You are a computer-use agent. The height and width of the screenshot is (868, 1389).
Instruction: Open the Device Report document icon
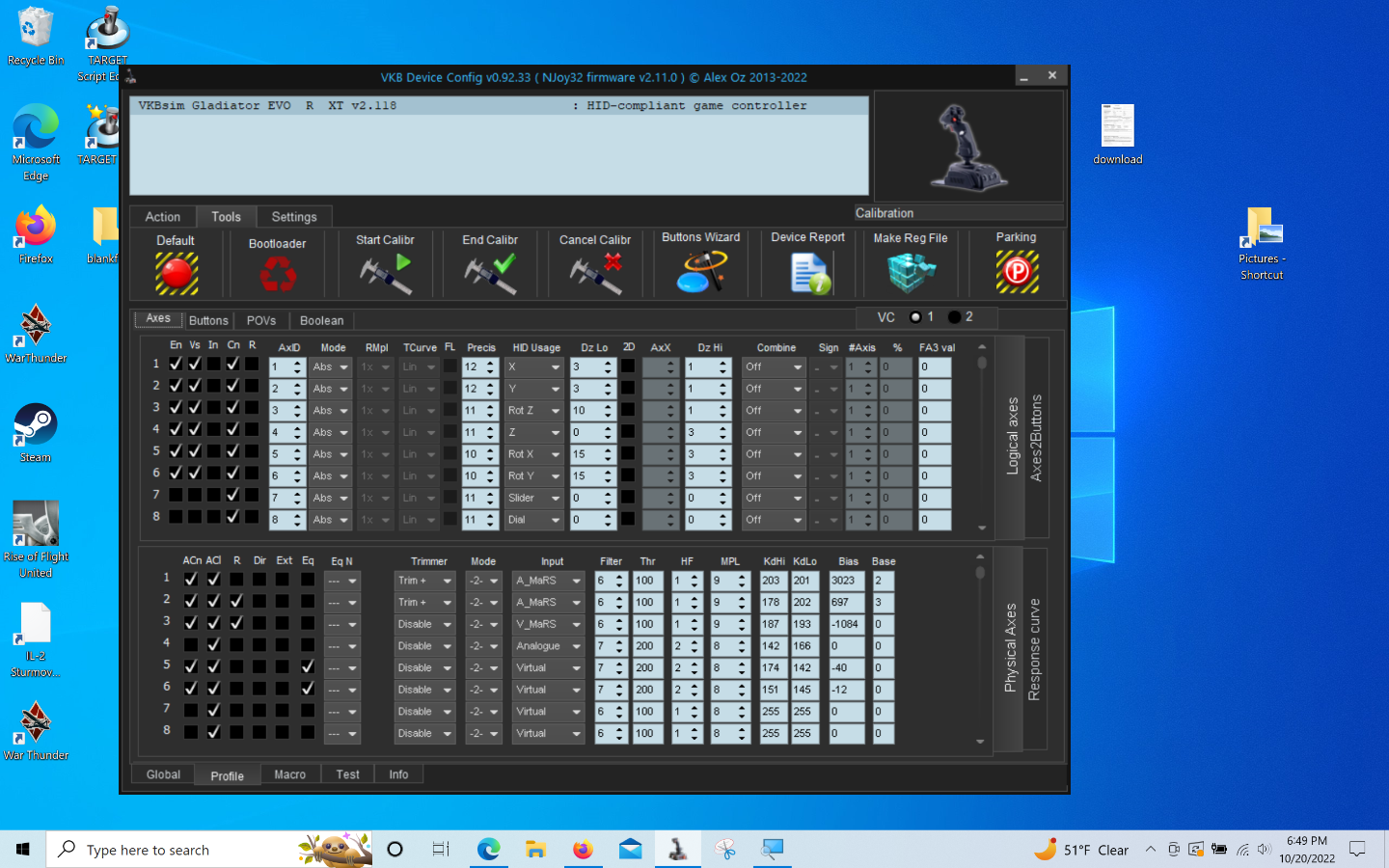pyautogui.click(x=809, y=273)
